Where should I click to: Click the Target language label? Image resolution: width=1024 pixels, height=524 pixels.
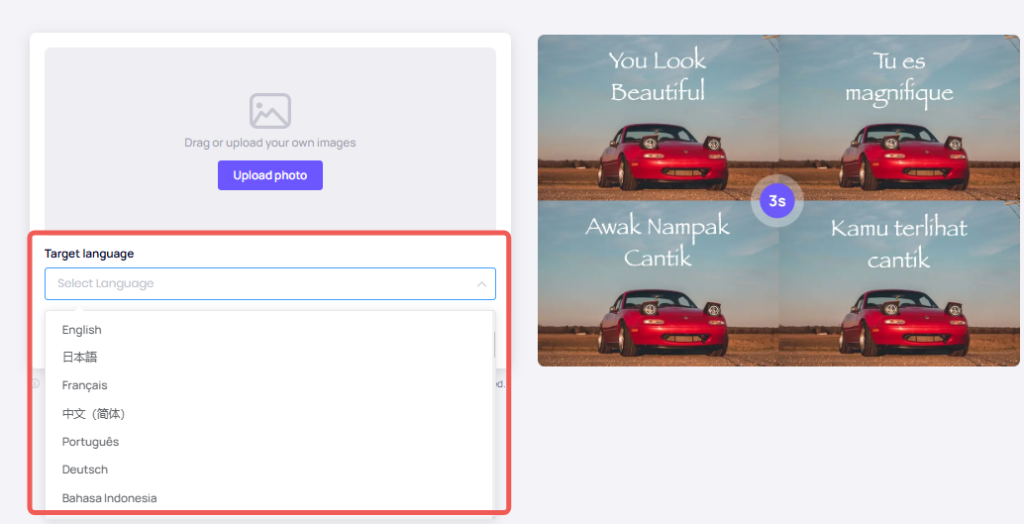(89, 254)
